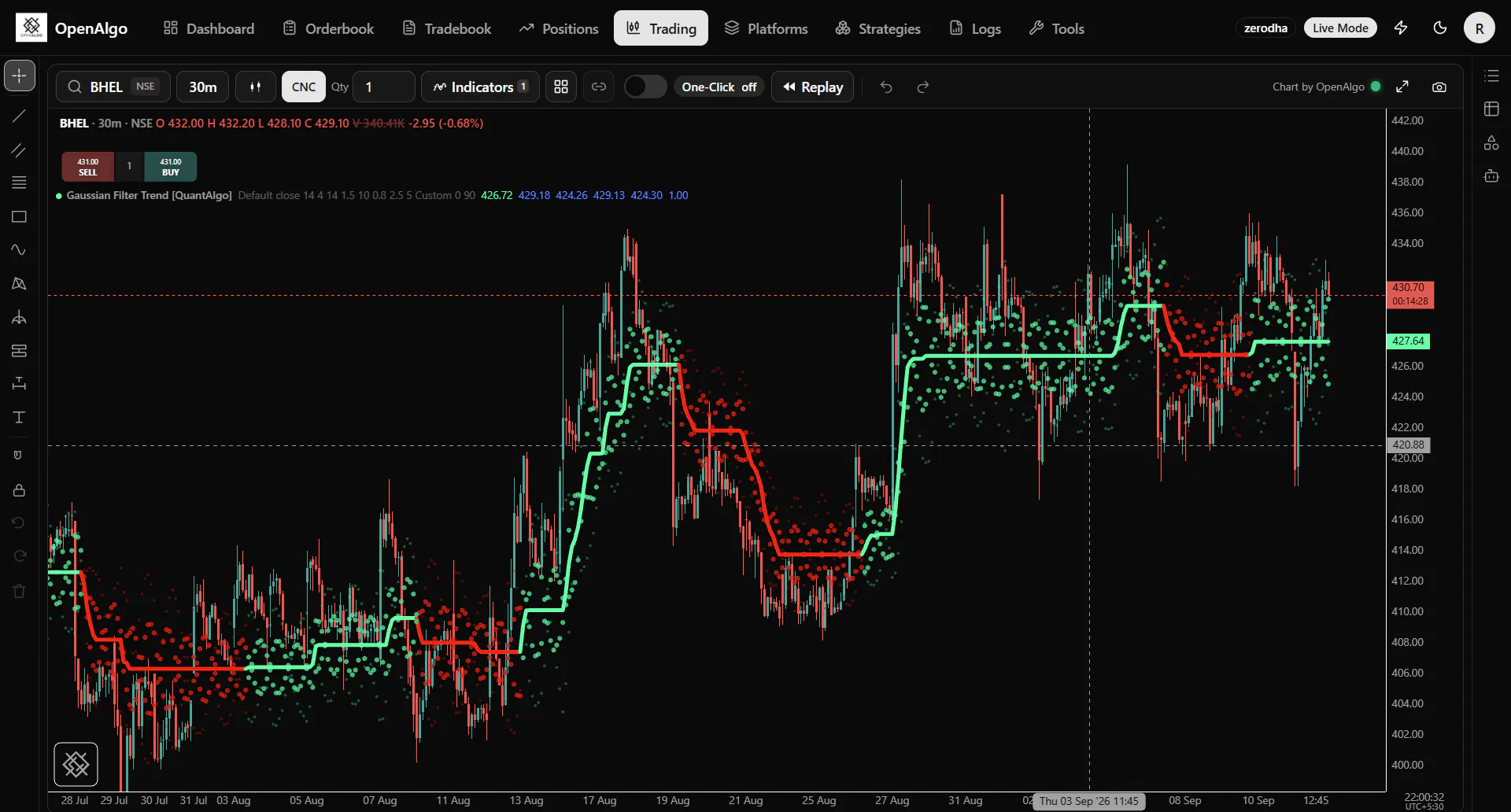
Task: Redo chart action in top toolbar
Action: click(923, 87)
